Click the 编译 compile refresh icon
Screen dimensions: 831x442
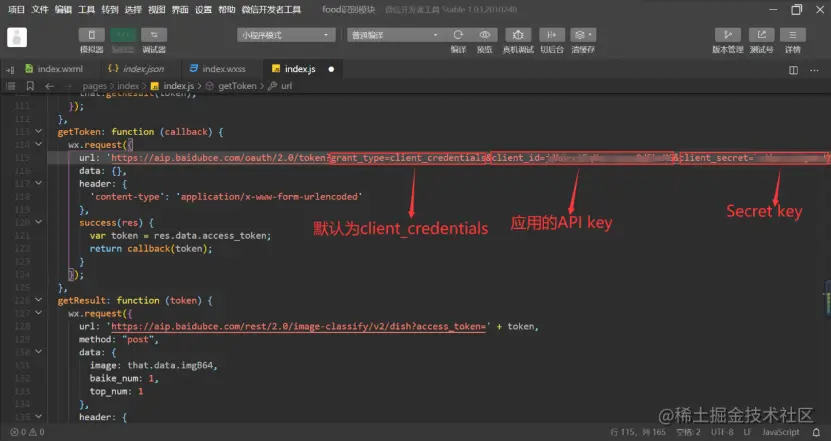pos(458,35)
